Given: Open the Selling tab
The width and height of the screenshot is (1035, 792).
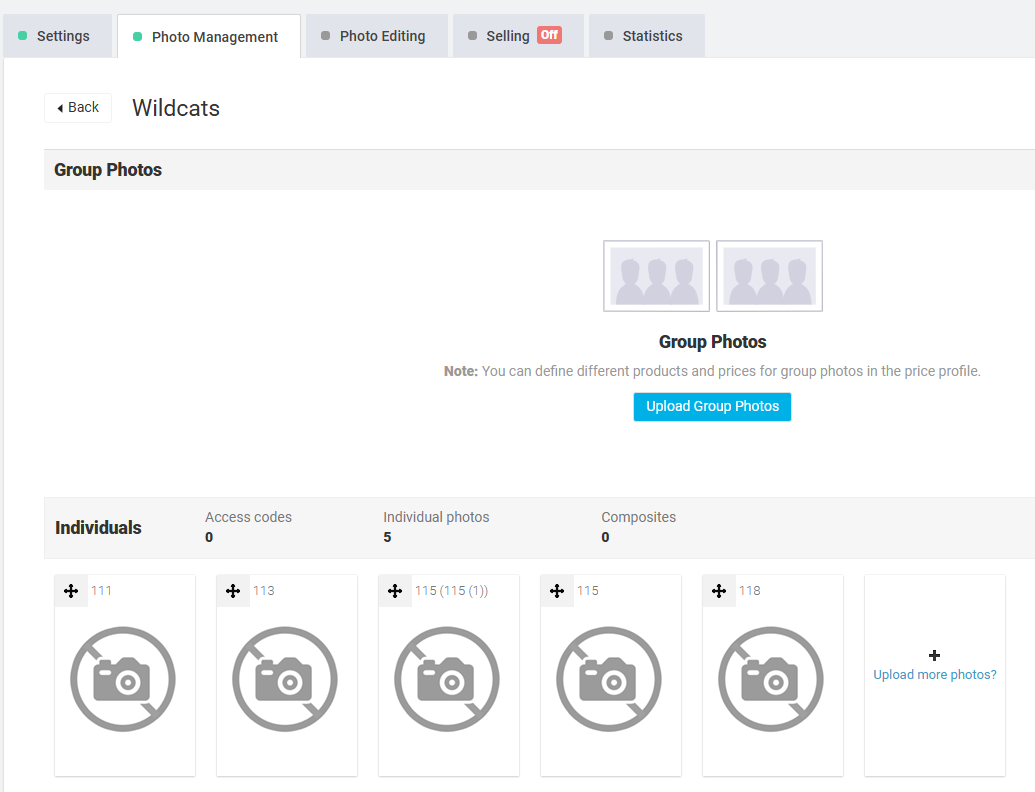Looking at the screenshot, I should [x=518, y=36].
